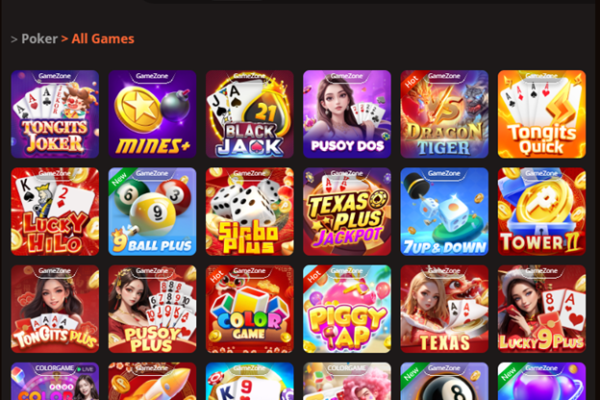Launch Tongits Quick game
600x400 pixels.
pyautogui.click(x=541, y=114)
